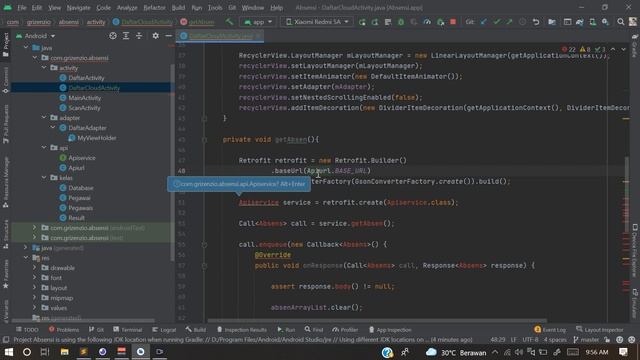Open the Layout Inspector panel
The height and width of the screenshot is (360, 640).
(x=600, y=330)
